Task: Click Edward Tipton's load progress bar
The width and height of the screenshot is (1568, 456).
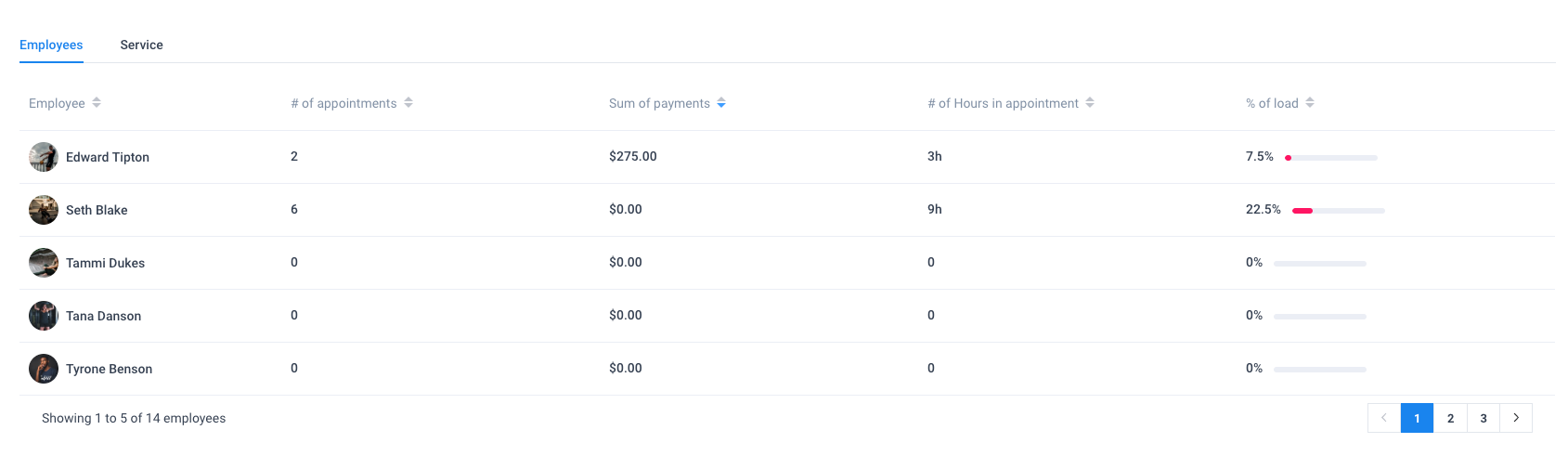Action: pos(1330,158)
